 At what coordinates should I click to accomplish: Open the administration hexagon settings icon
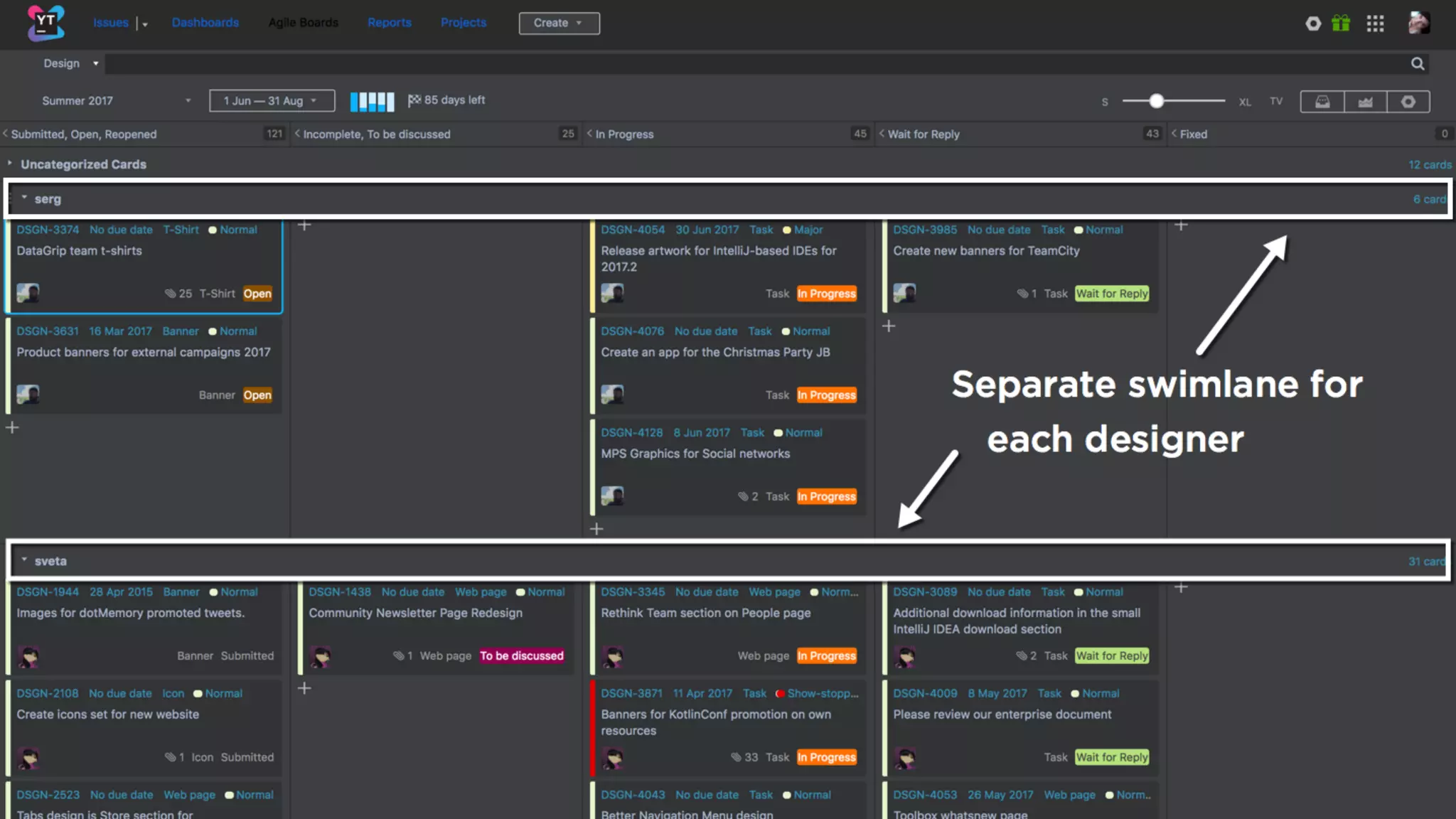(x=1313, y=23)
